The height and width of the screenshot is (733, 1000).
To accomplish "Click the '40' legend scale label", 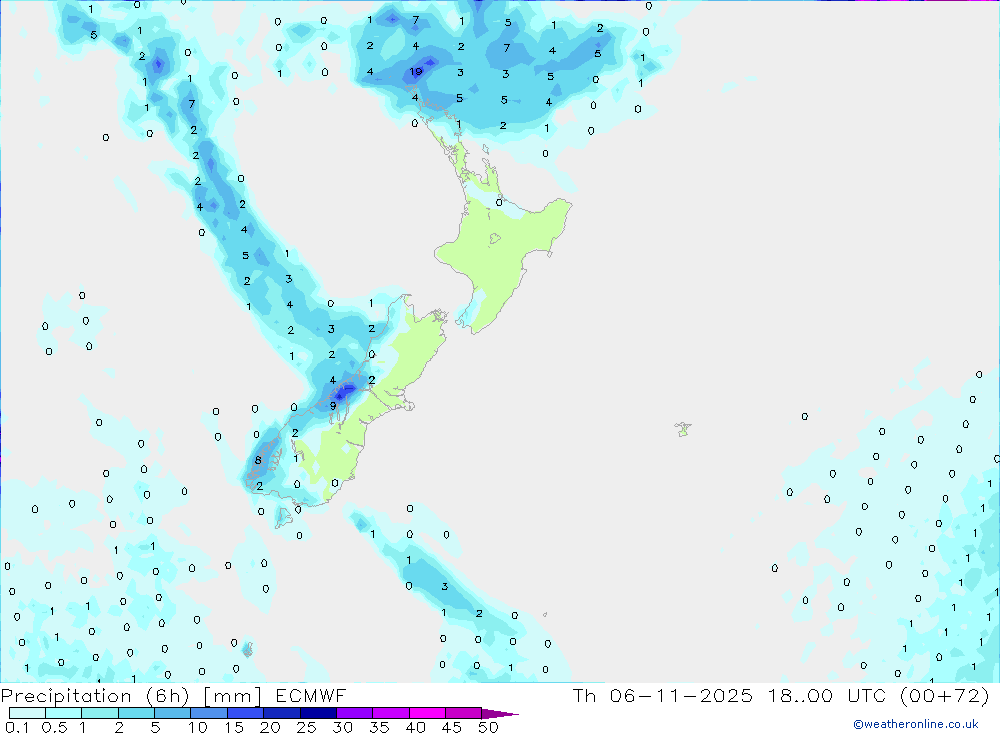I will pyautogui.click(x=416, y=727).
